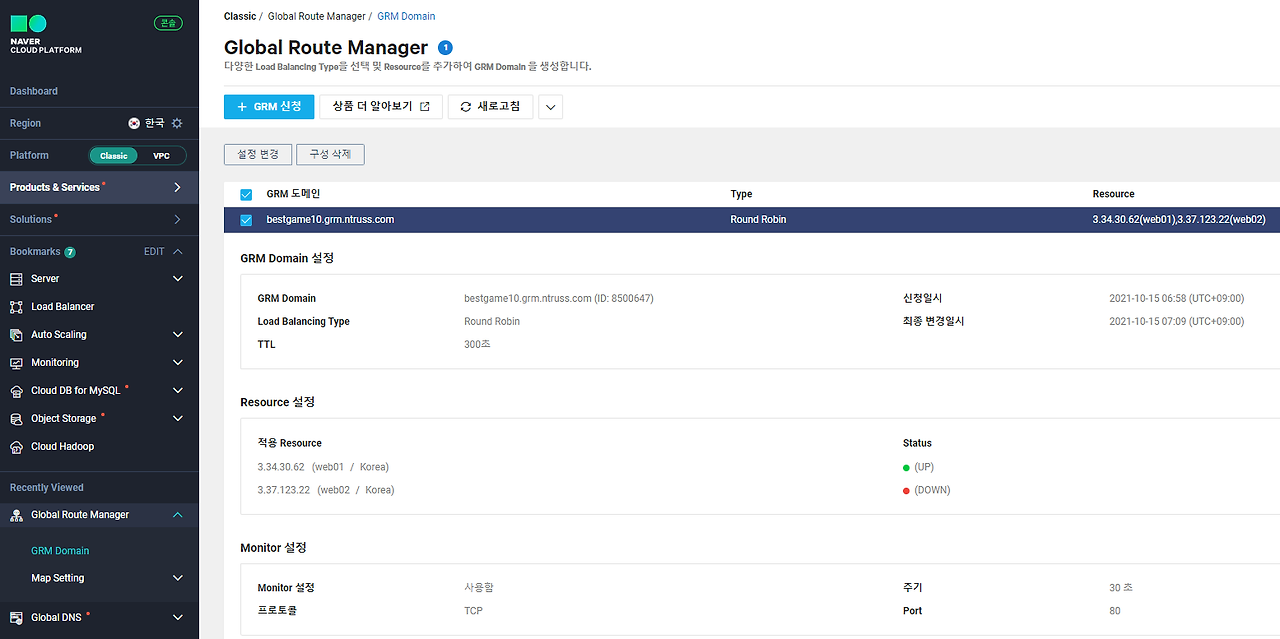Click the Korea flag region icon
This screenshot has height=639, width=1280.
coord(134,123)
